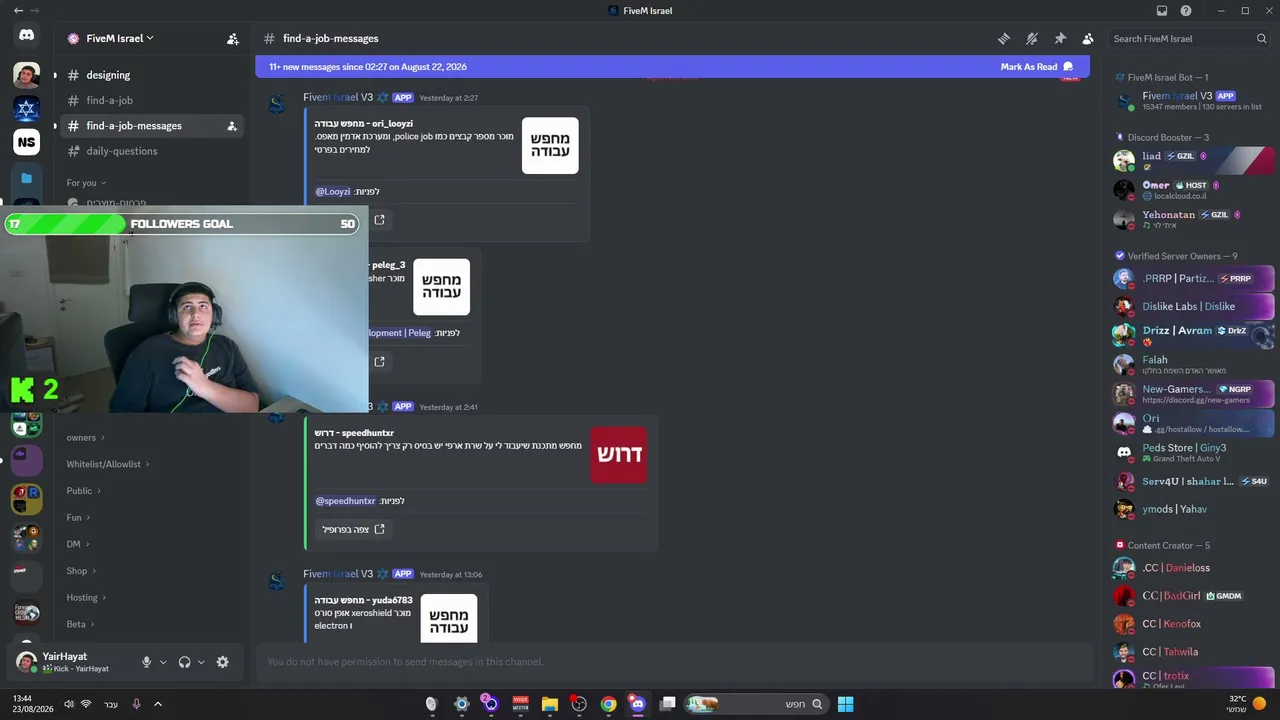The width and height of the screenshot is (1280, 720).
Task: Click the invite people icon beside FiveM Israel
Action: 233,39
